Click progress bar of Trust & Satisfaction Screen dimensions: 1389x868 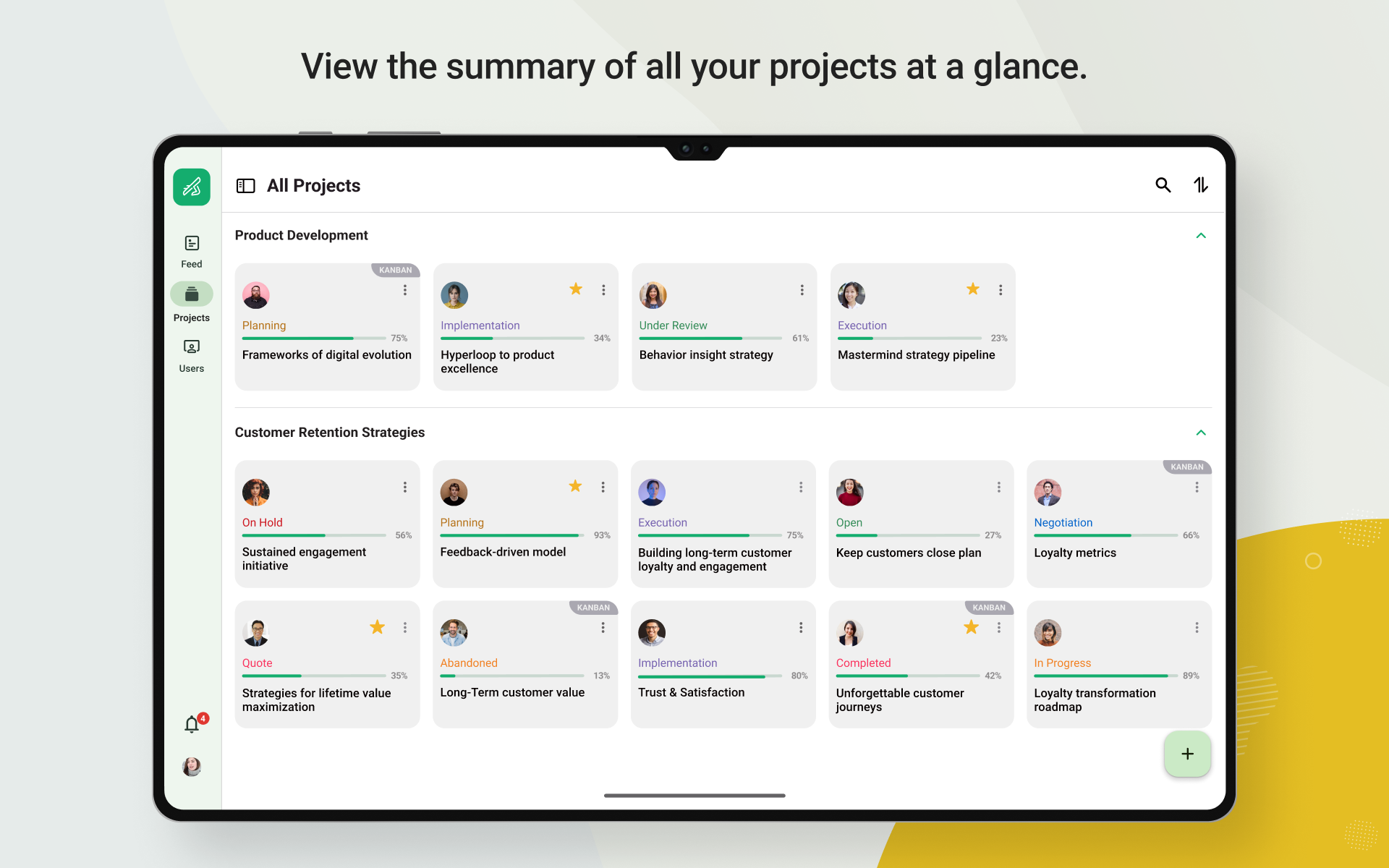pyautogui.click(x=710, y=676)
